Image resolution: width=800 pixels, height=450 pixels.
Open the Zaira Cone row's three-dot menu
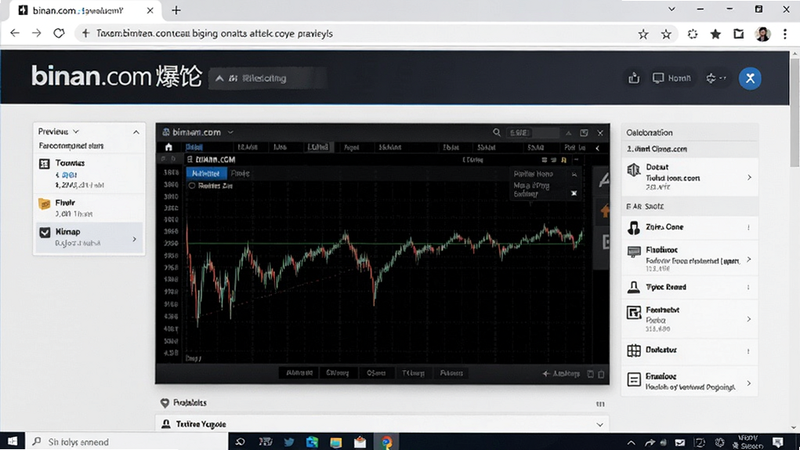click(748, 228)
